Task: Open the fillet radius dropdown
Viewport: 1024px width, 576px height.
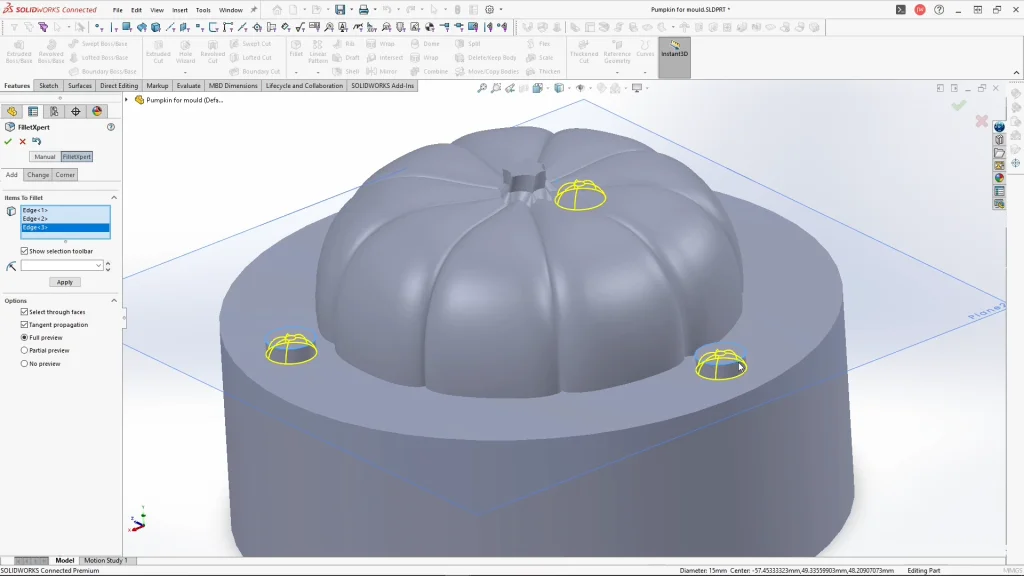Action: pos(99,266)
